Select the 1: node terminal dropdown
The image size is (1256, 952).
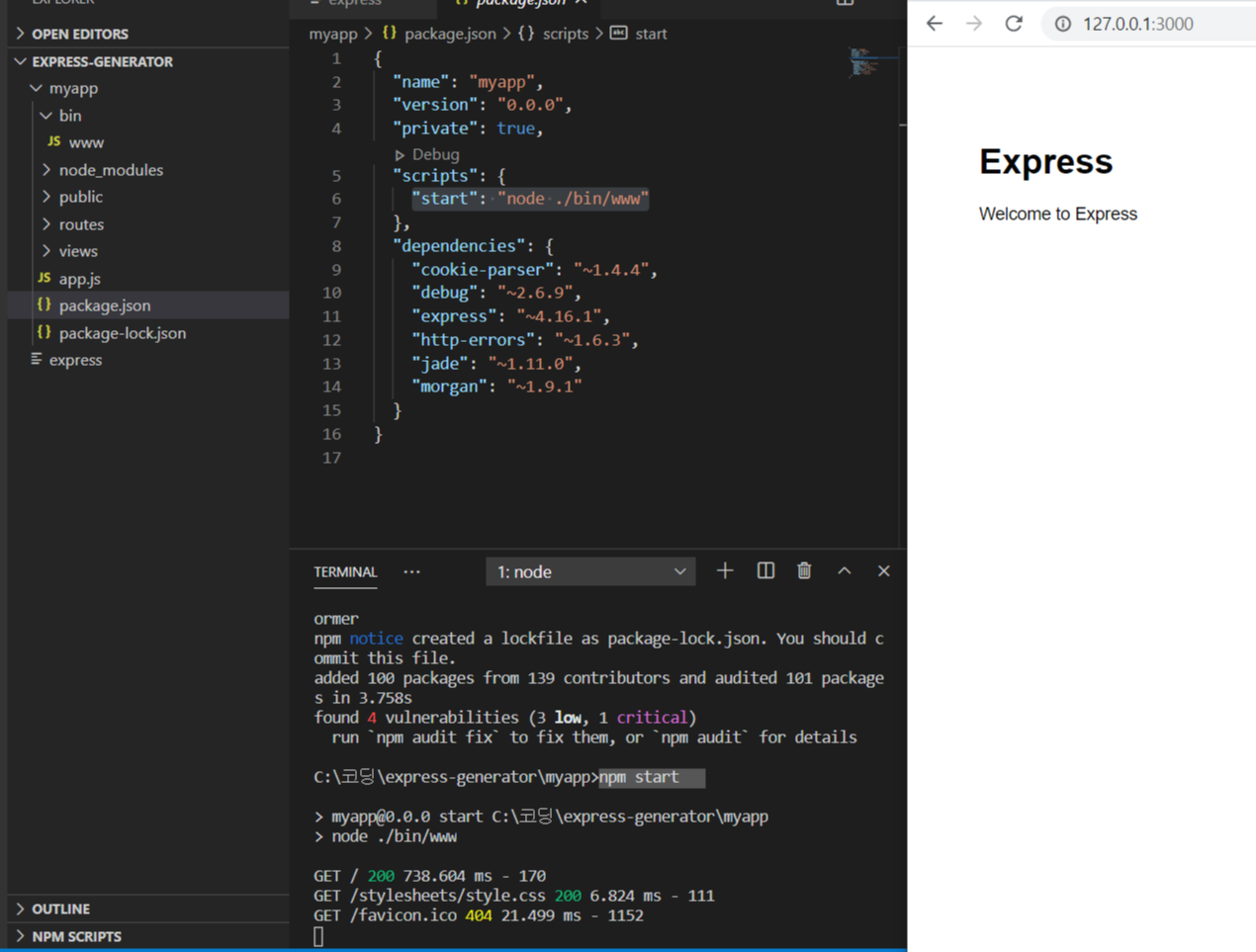(x=590, y=572)
